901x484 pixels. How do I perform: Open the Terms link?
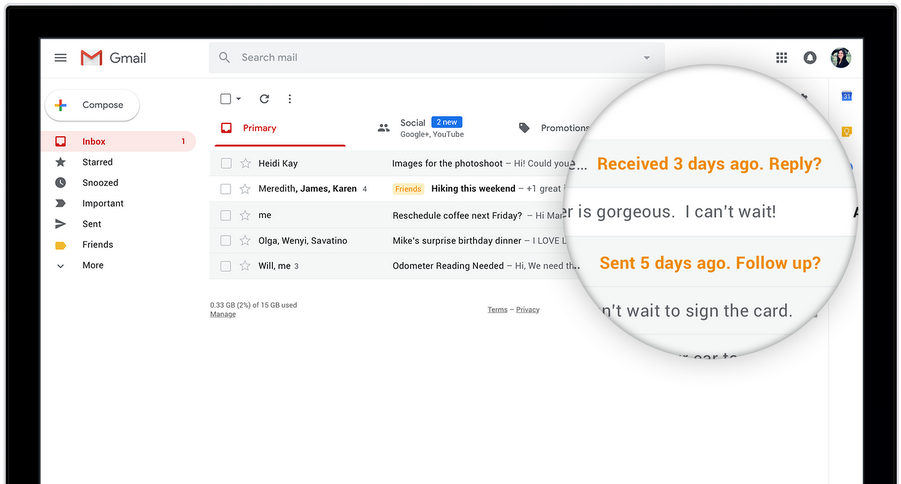498,309
